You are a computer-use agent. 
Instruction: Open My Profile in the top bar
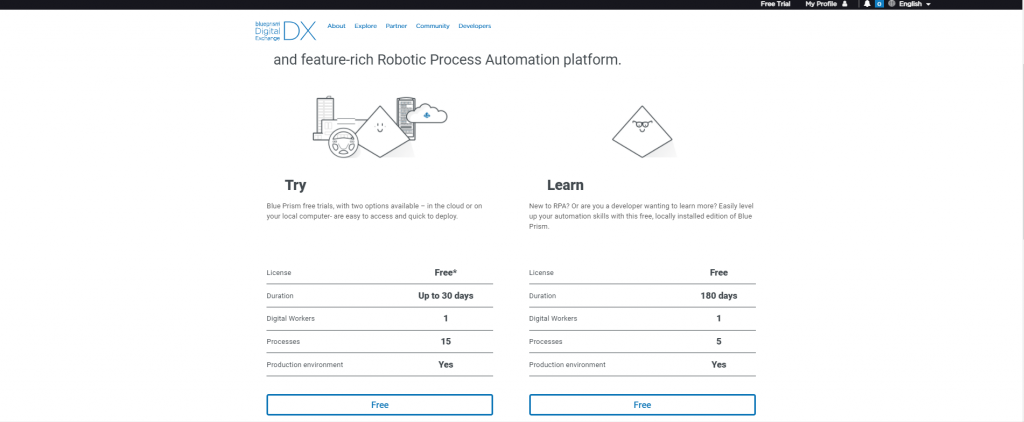click(x=820, y=4)
